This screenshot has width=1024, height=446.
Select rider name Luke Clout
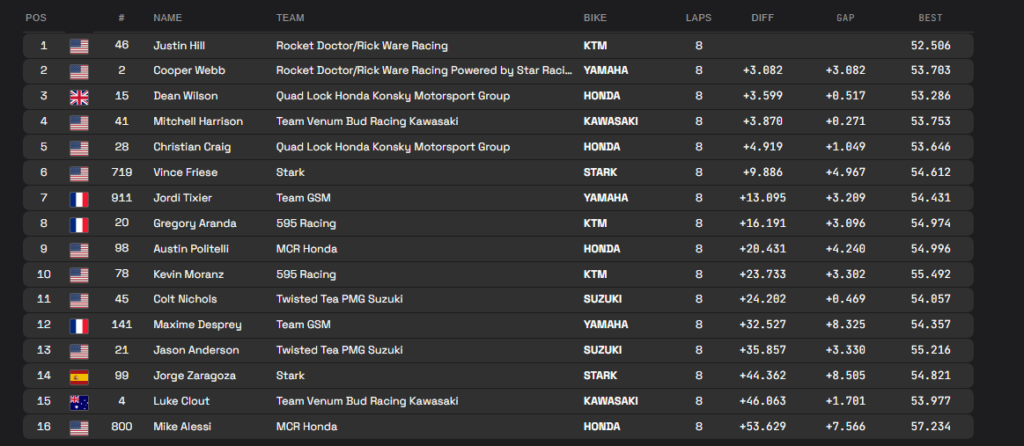pos(182,401)
